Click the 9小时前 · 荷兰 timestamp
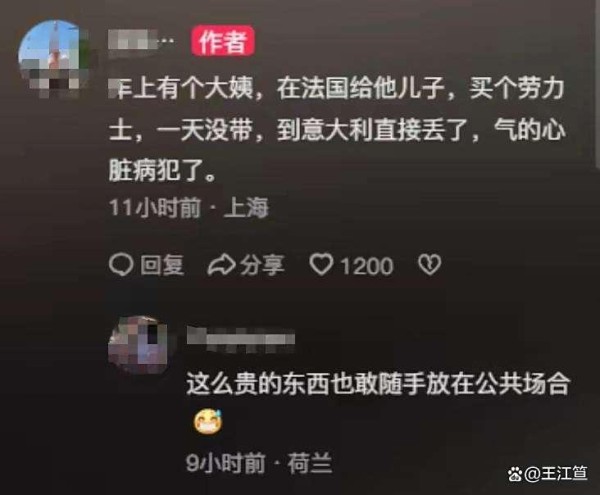 (259, 463)
